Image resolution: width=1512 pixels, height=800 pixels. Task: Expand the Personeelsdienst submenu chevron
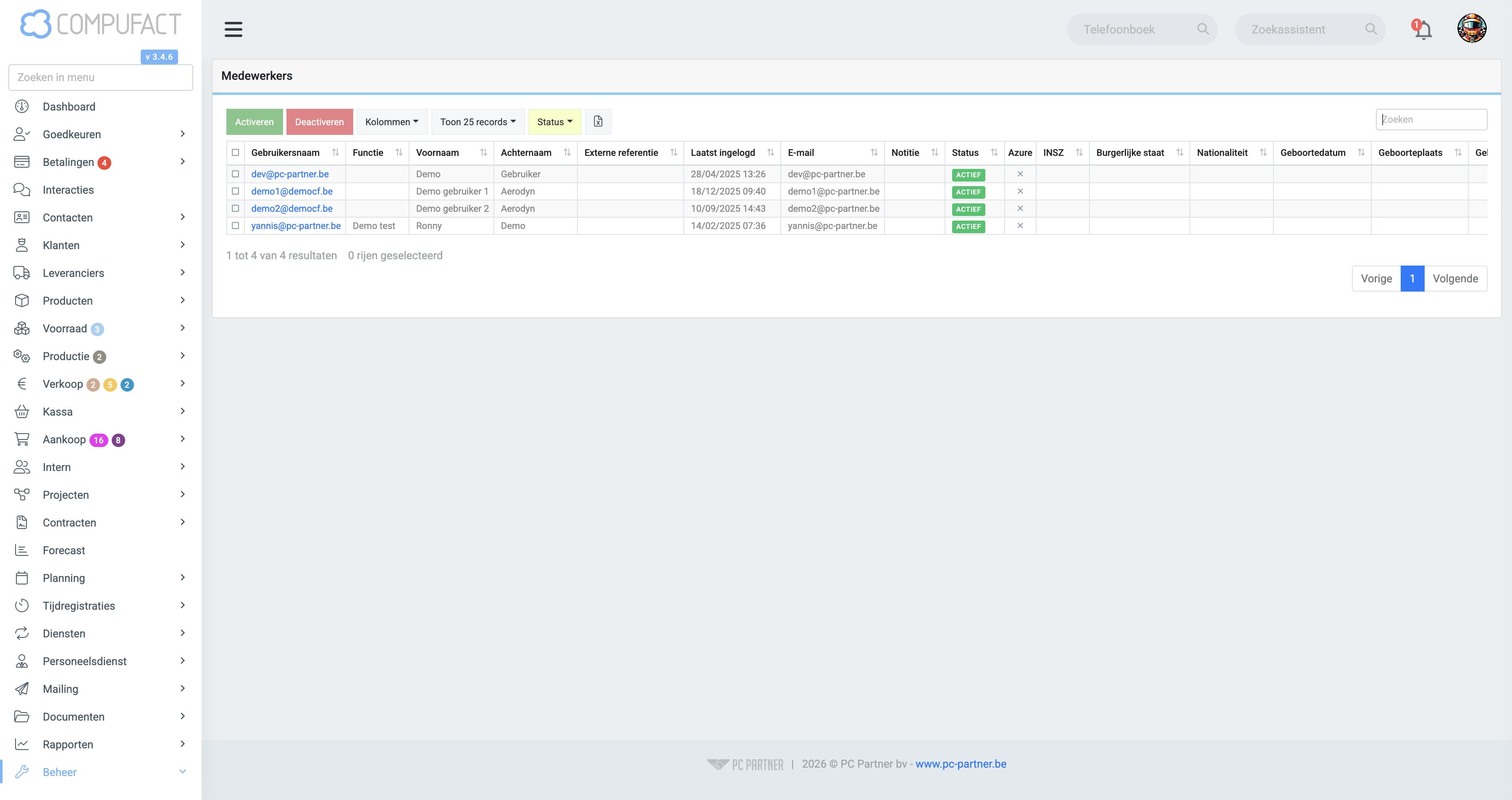pos(183,661)
